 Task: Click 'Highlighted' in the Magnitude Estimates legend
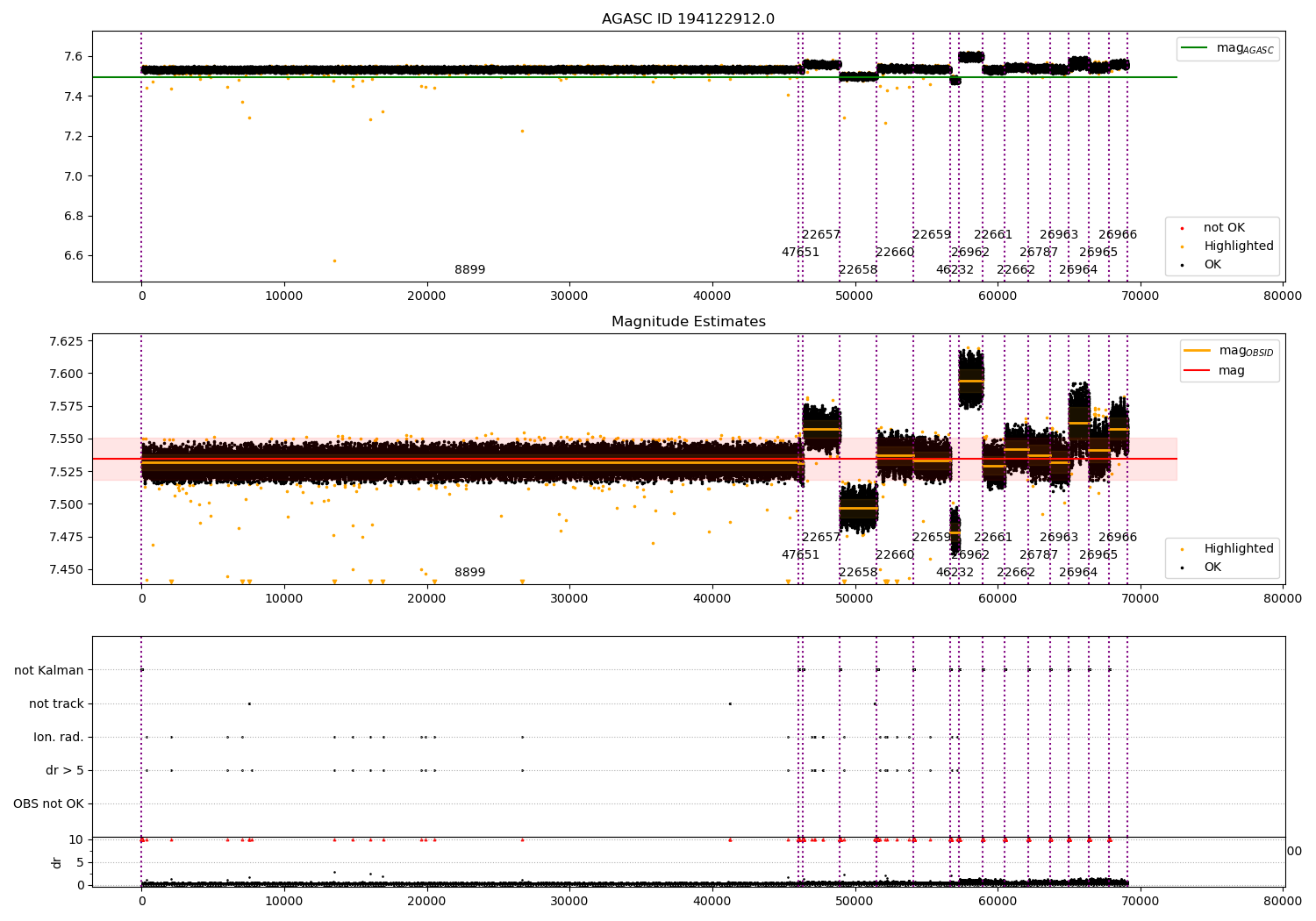coord(1238,548)
